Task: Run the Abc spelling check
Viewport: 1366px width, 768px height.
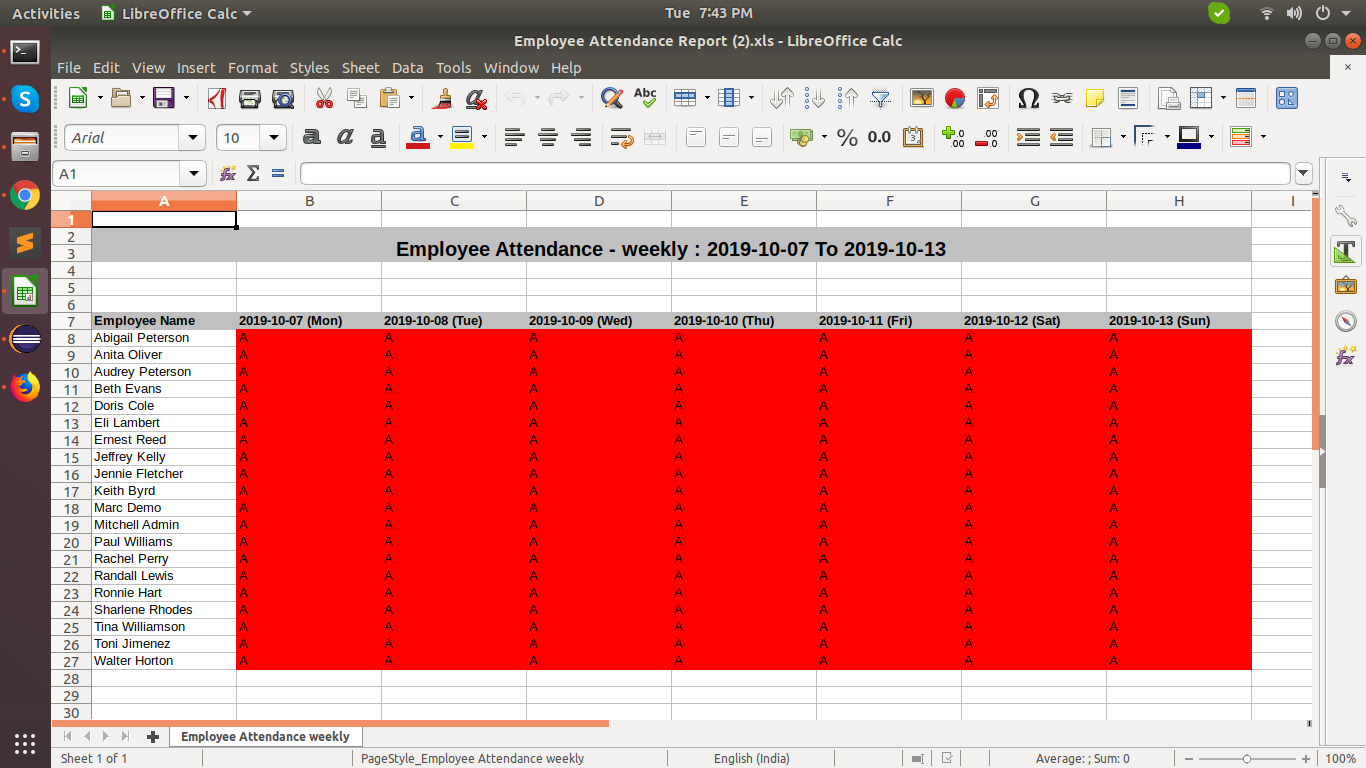Action: pos(645,98)
